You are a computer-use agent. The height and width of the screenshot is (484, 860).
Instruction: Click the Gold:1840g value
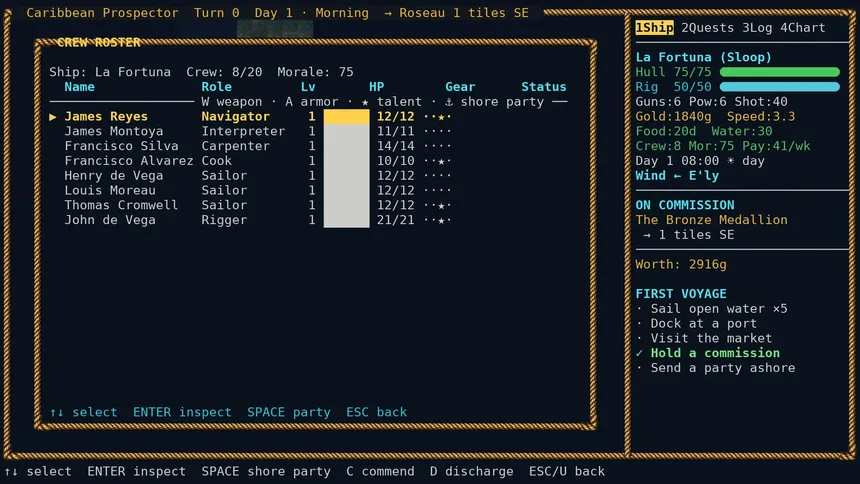673,116
